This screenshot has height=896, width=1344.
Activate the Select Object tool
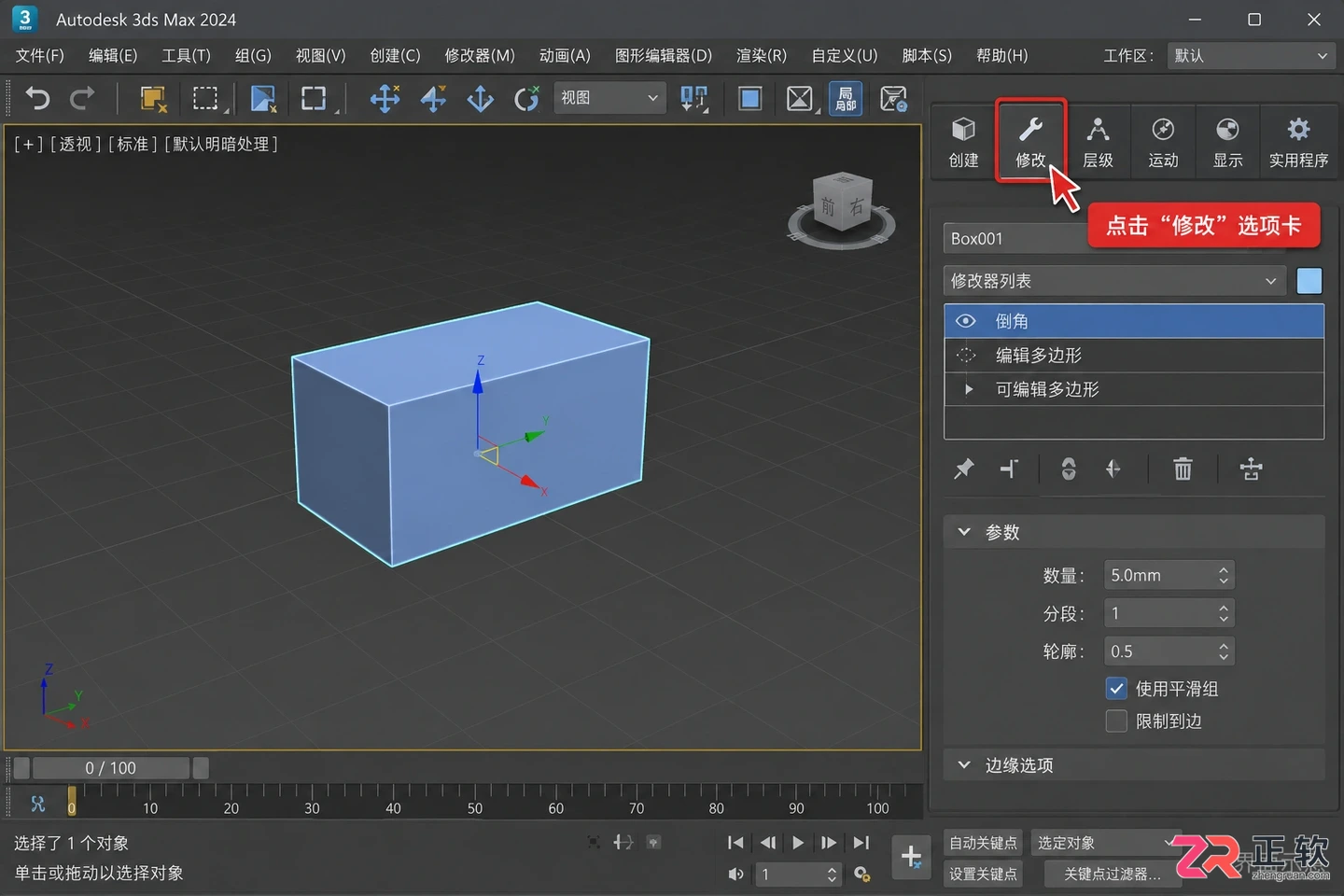[153, 98]
